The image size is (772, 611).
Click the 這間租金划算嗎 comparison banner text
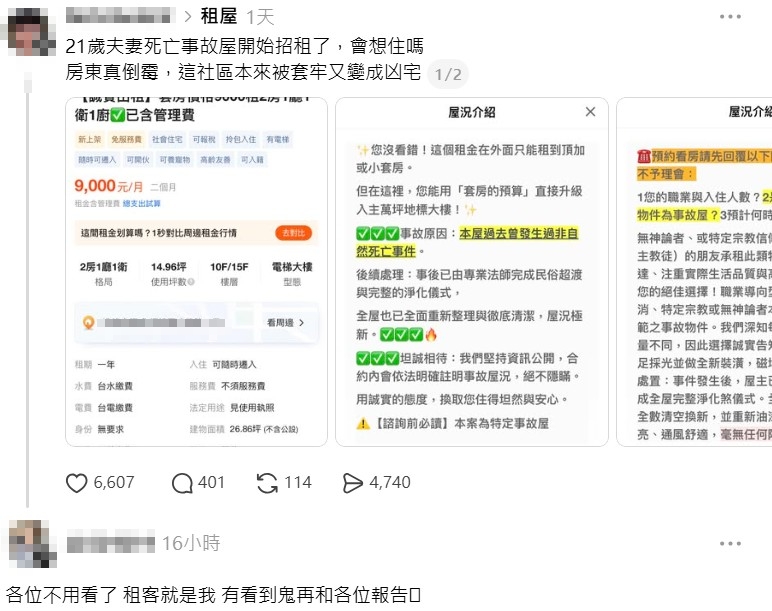pyautogui.click(x=159, y=233)
